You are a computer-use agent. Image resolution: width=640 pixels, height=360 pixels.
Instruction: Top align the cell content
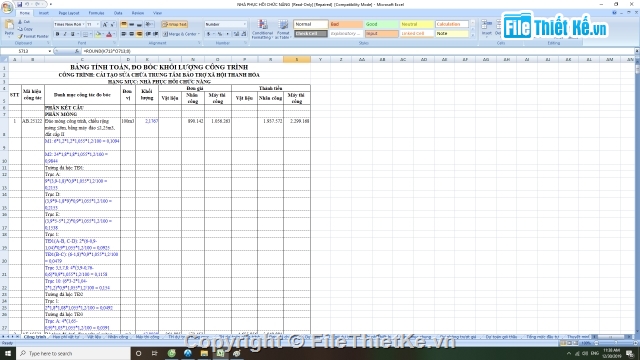pyautogui.click(x=124, y=24)
